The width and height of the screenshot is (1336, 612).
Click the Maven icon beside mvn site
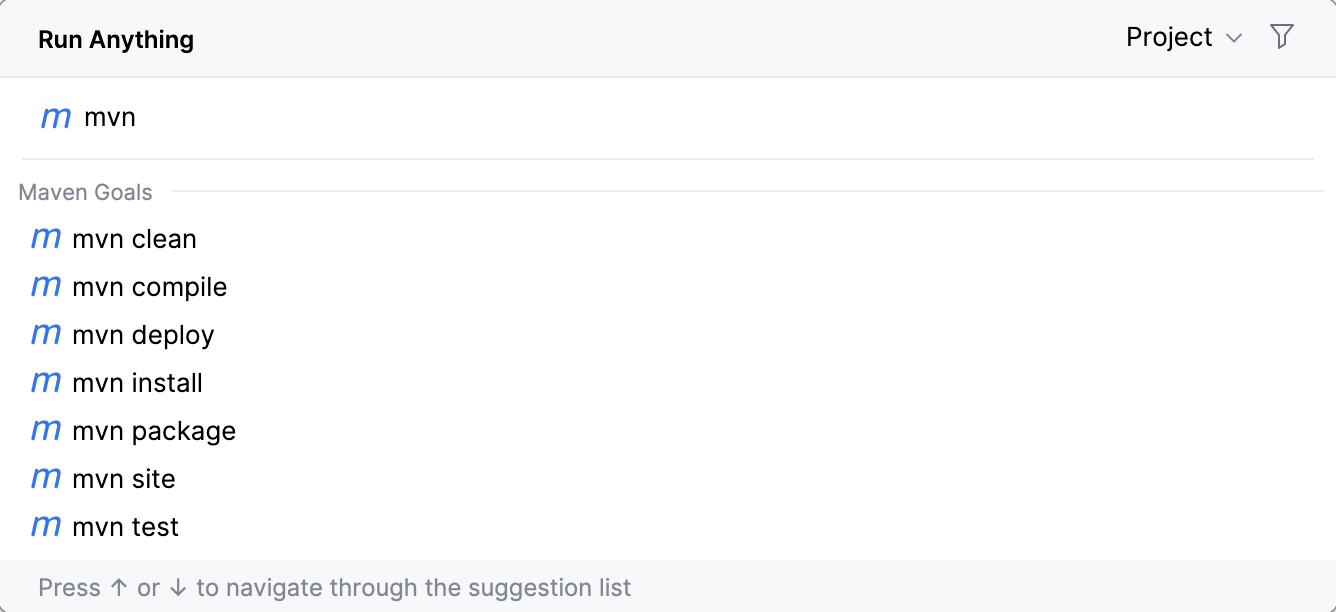pyautogui.click(x=46, y=479)
